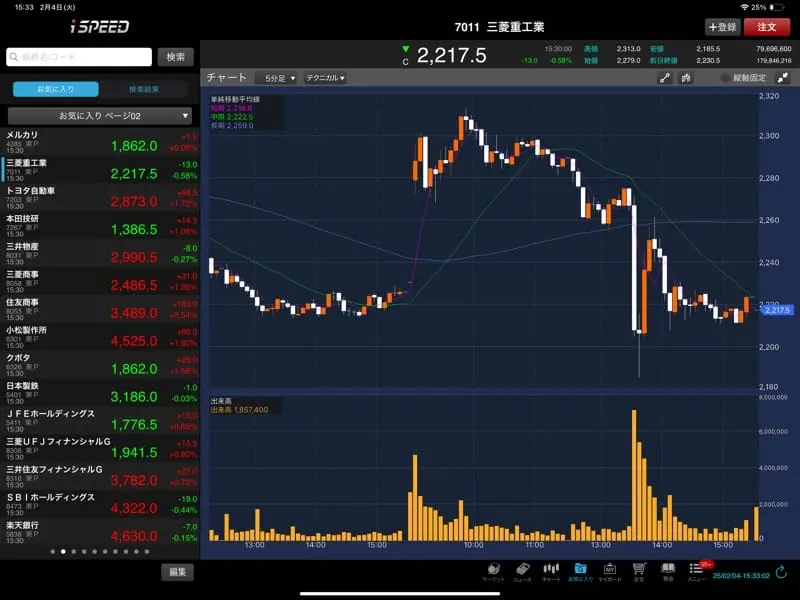
Task: Tap the last page indicator dot
Action: point(147,552)
